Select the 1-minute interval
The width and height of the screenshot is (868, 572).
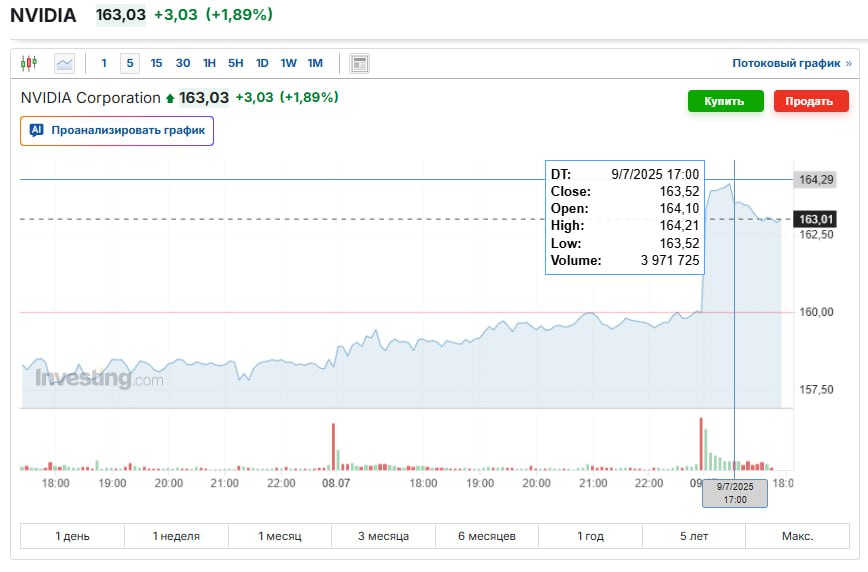pos(104,63)
